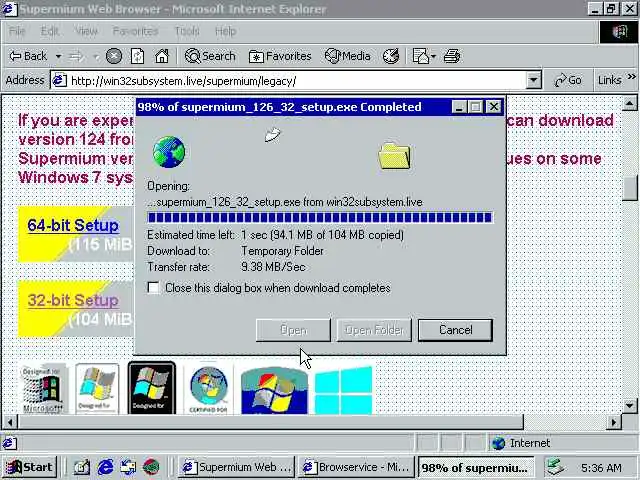Click in the Address bar URL field
Viewport: 640px width, 480px height.
pos(296,80)
